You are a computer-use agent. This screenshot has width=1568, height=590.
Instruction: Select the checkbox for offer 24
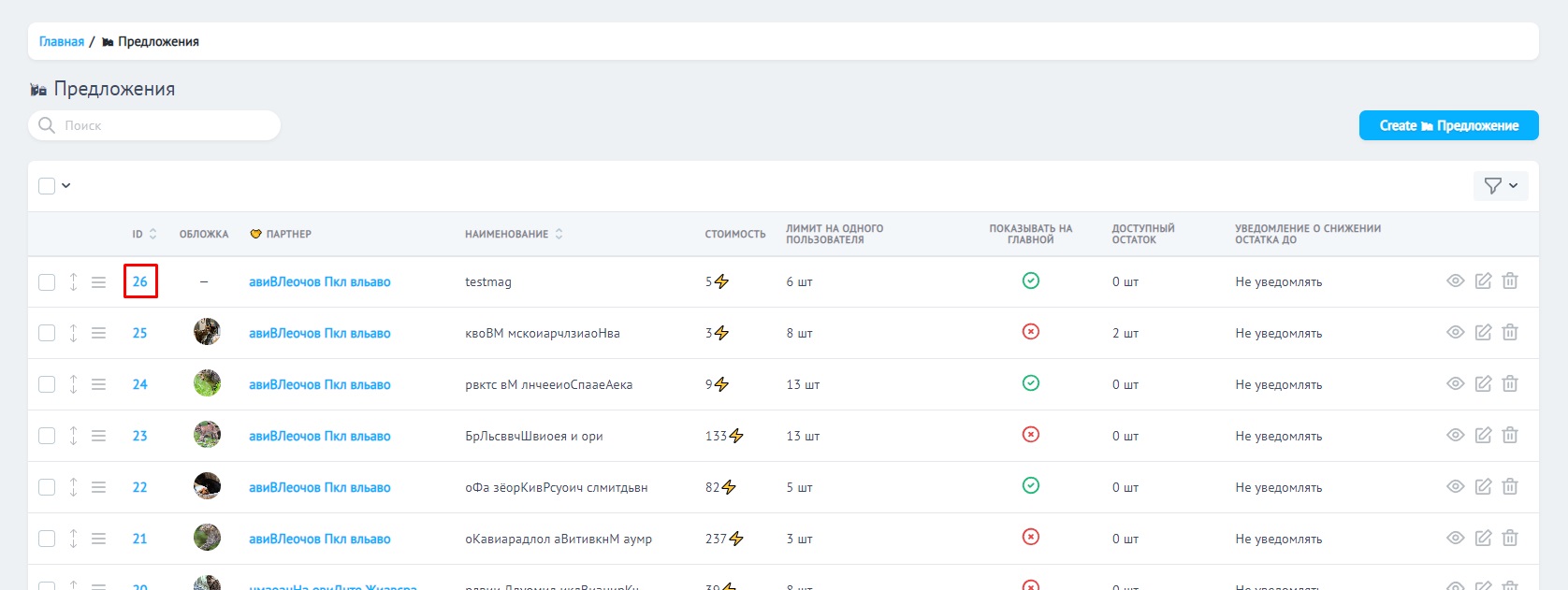coord(47,385)
